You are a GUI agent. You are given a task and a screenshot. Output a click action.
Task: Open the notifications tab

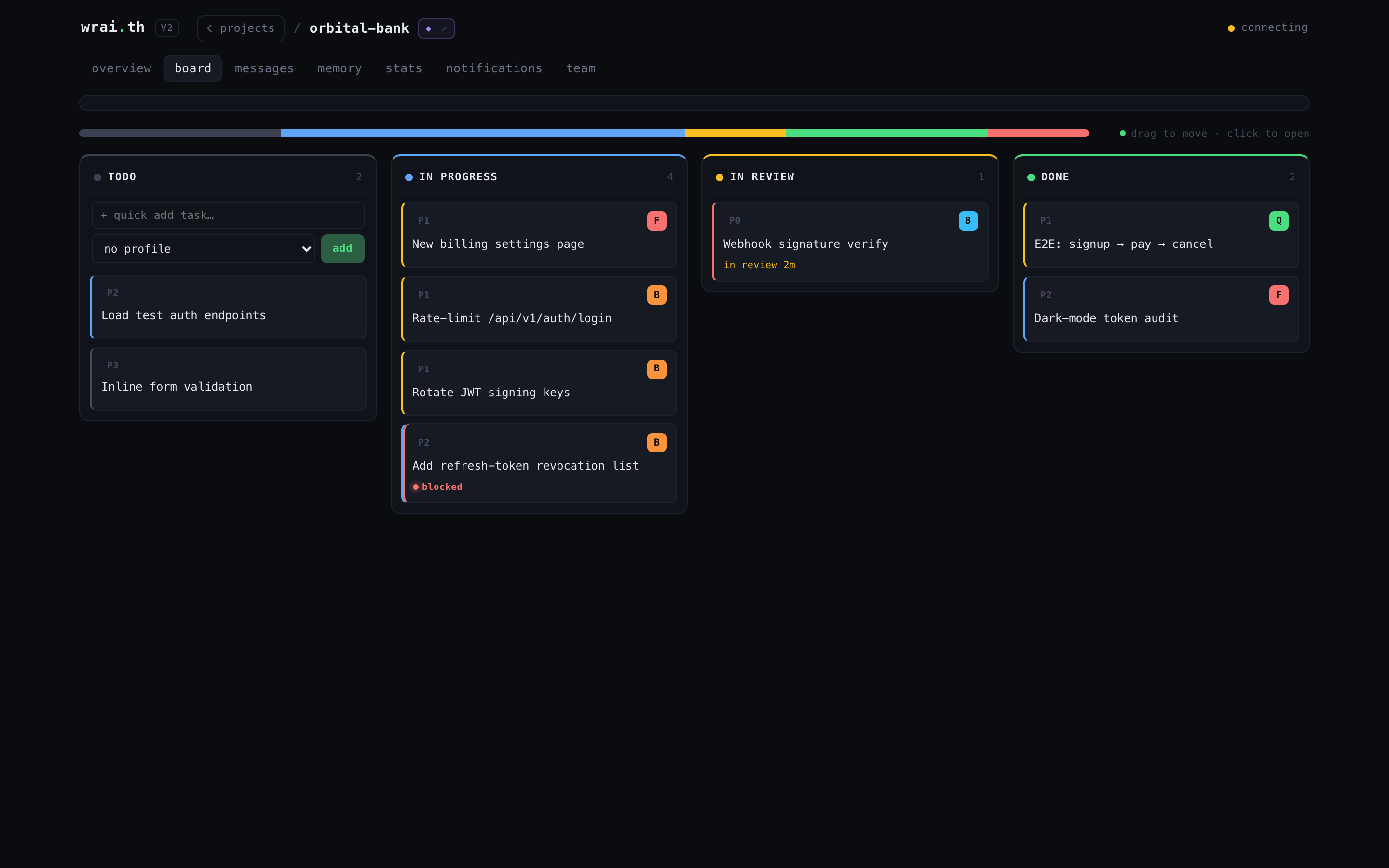tap(494, 68)
